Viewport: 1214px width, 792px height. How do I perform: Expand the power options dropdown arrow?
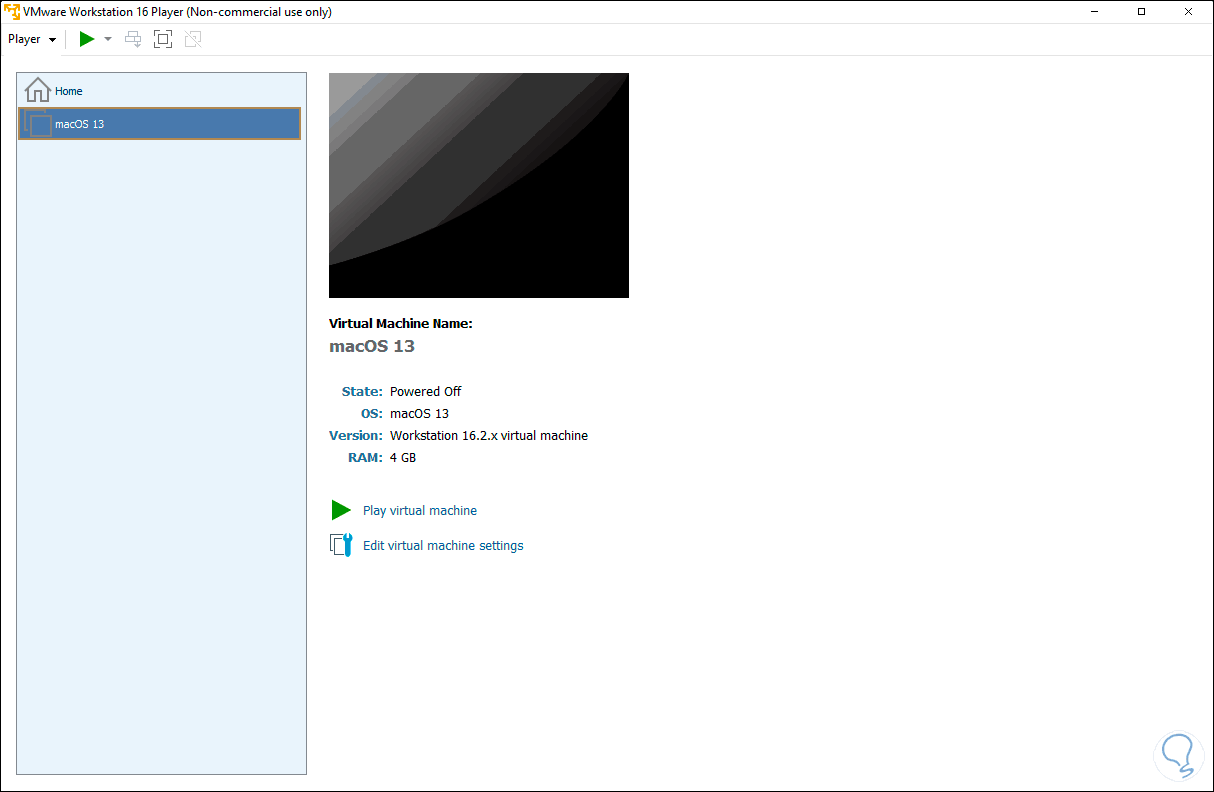[x=108, y=39]
